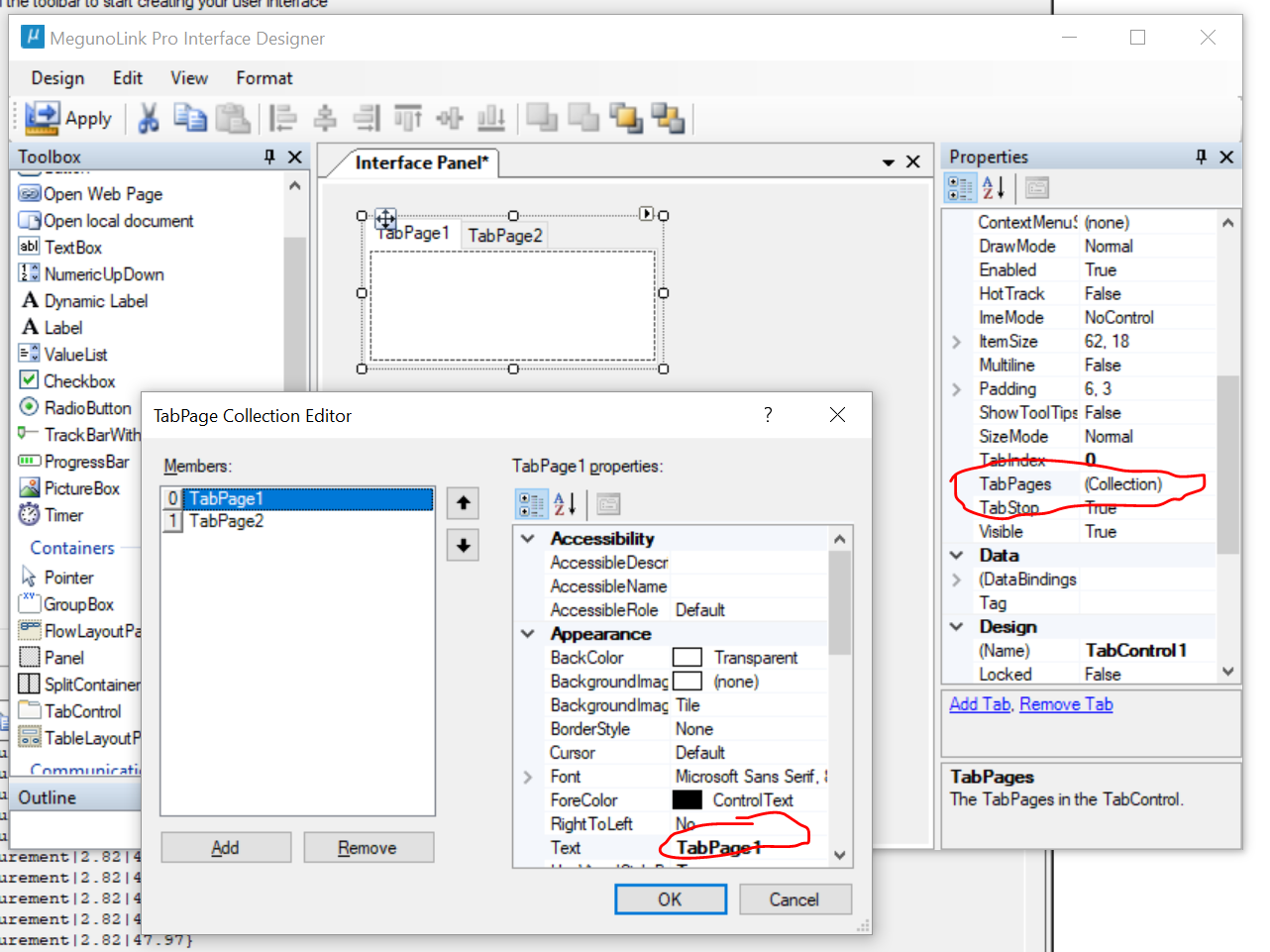The width and height of the screenshot is (1270, 952).
Task: Open the Format menu
Action: pyautogui.click(x=264, y=78)
